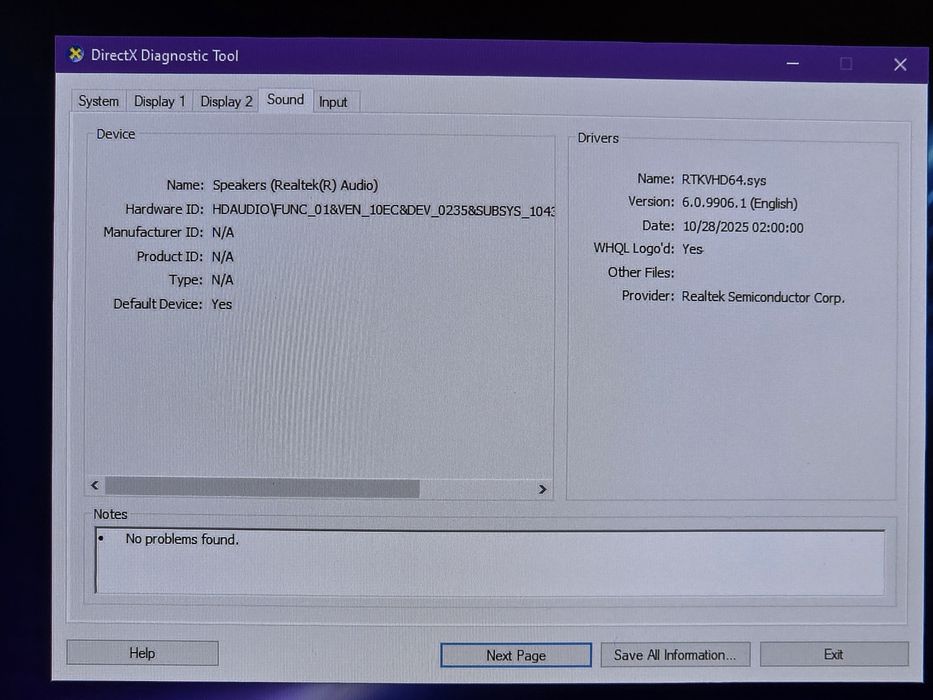Click the Help button
The image size is (933, 700).
(x=142, y=653)
